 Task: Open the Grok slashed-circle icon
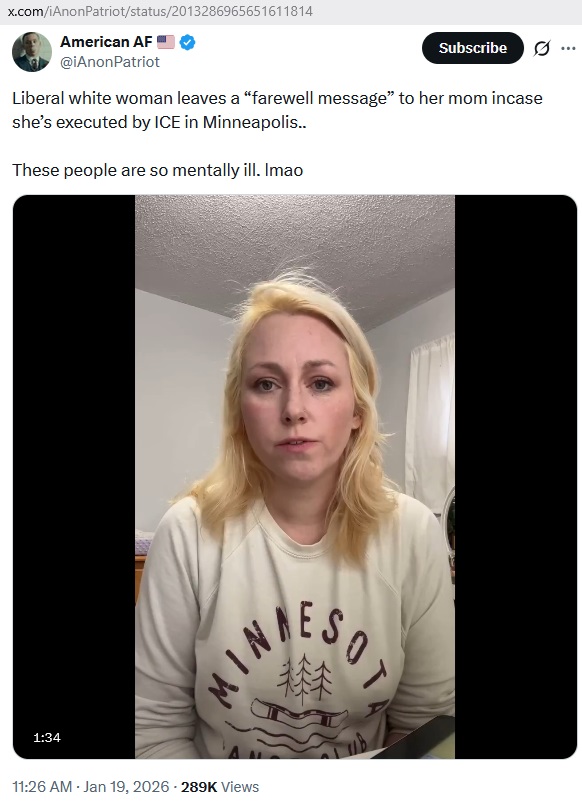pyautogui.click(x=542, y=48)
